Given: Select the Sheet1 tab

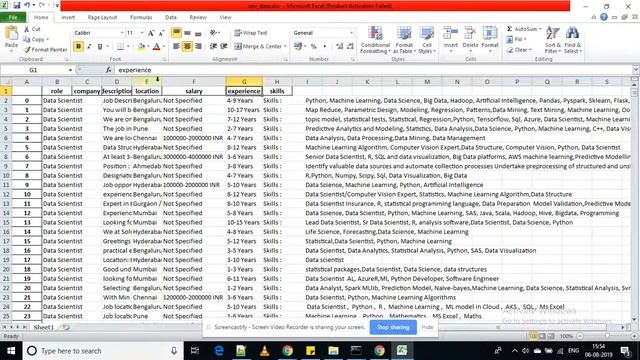Looking at the screenshot, I should point(44,327).
